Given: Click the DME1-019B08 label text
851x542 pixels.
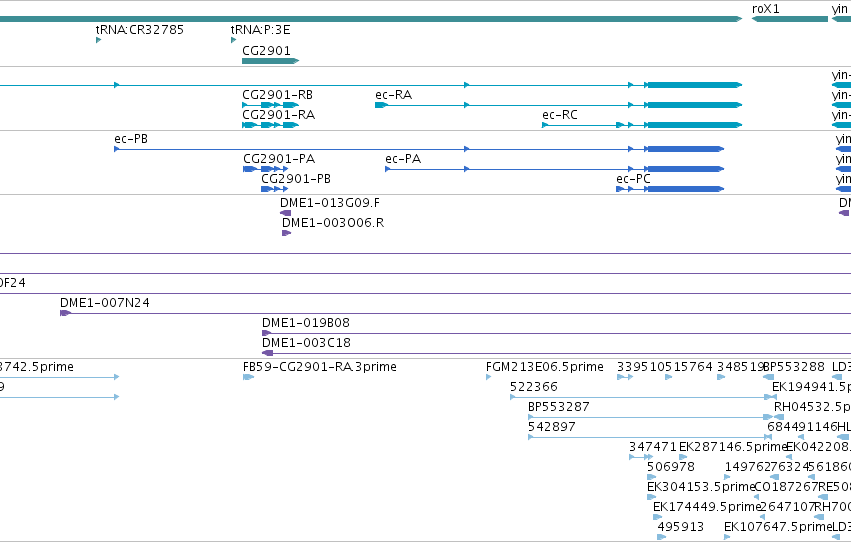Looking at the screenshot, I should click(306, 323).
